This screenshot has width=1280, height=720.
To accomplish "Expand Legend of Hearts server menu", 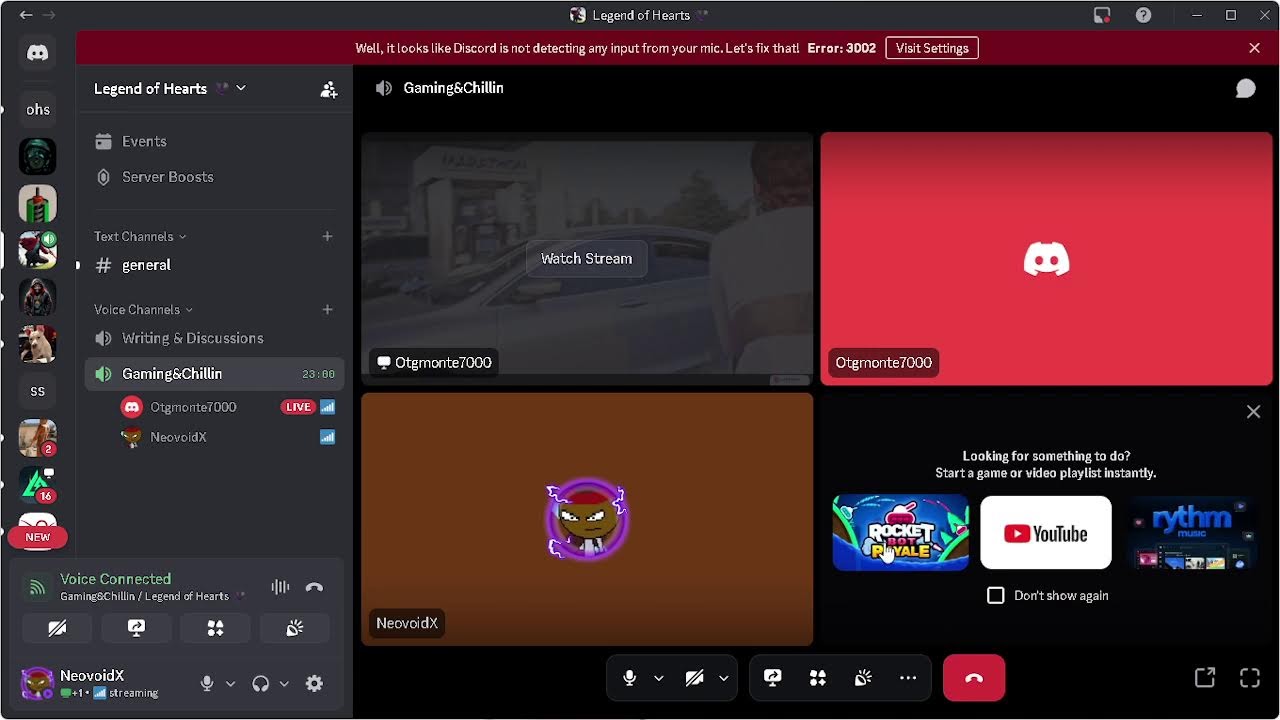I will coord(170,88).
